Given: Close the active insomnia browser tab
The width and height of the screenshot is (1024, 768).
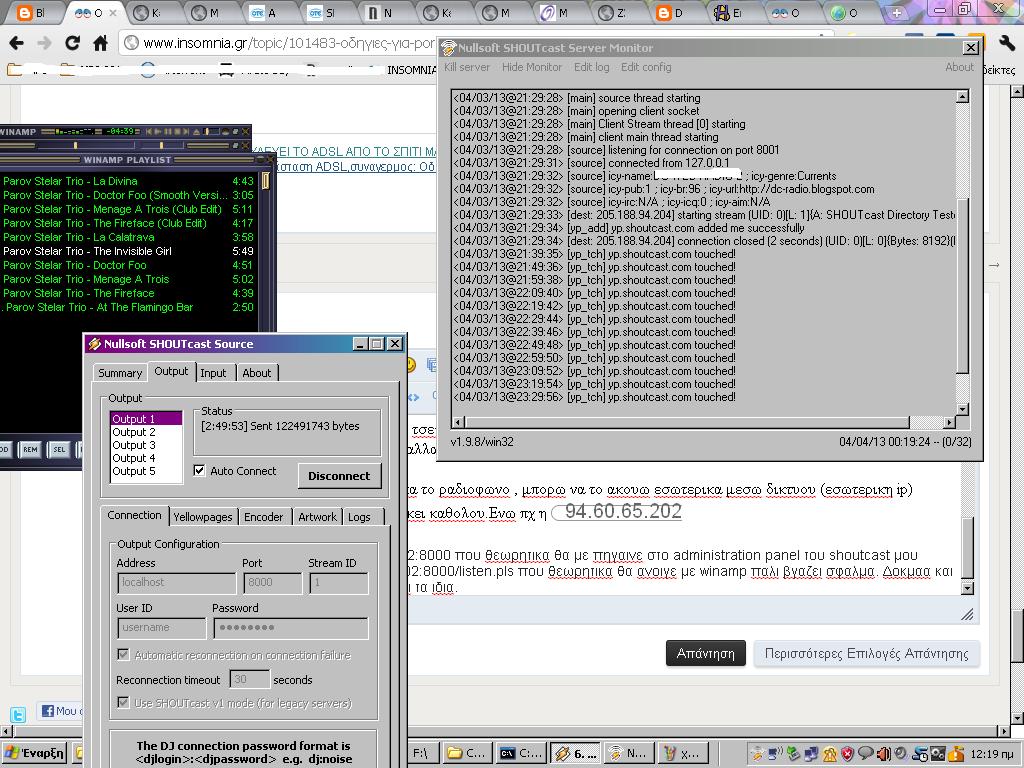Looking at the screenshot, I should [x=114, y=12].
